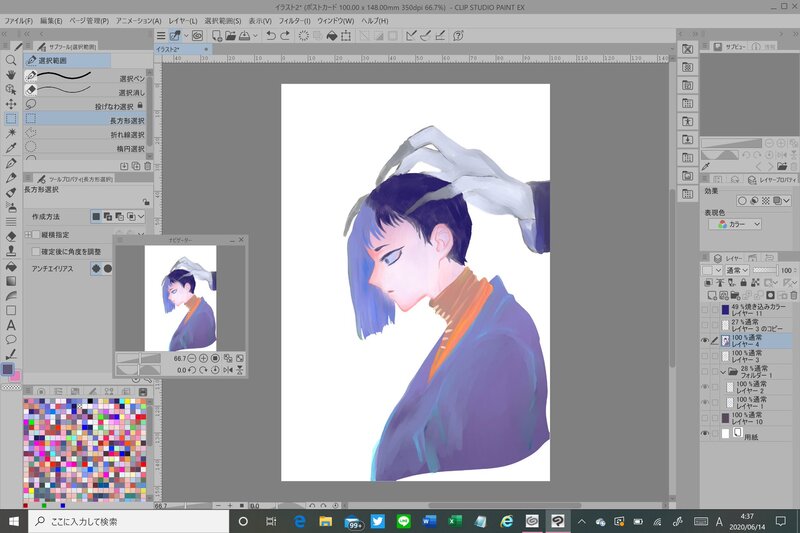Click Delete layer trash icon in Layer panel
This screenshot has height=533, width=800.
[793, 295]
